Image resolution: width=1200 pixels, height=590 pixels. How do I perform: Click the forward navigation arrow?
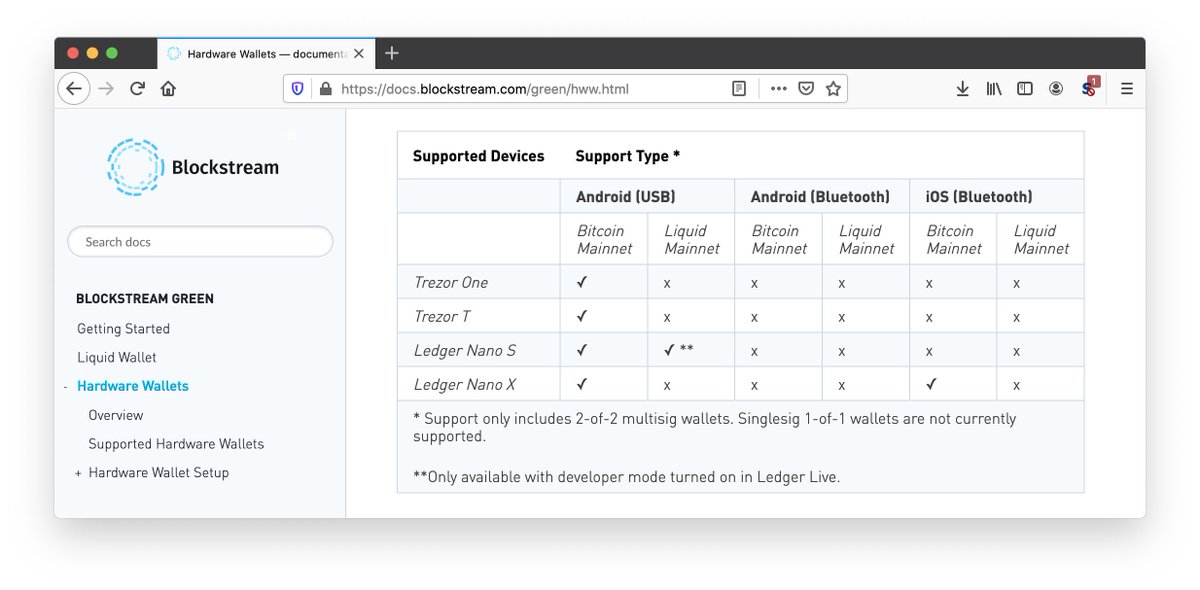pyautogui.click(x=106, y=89)
